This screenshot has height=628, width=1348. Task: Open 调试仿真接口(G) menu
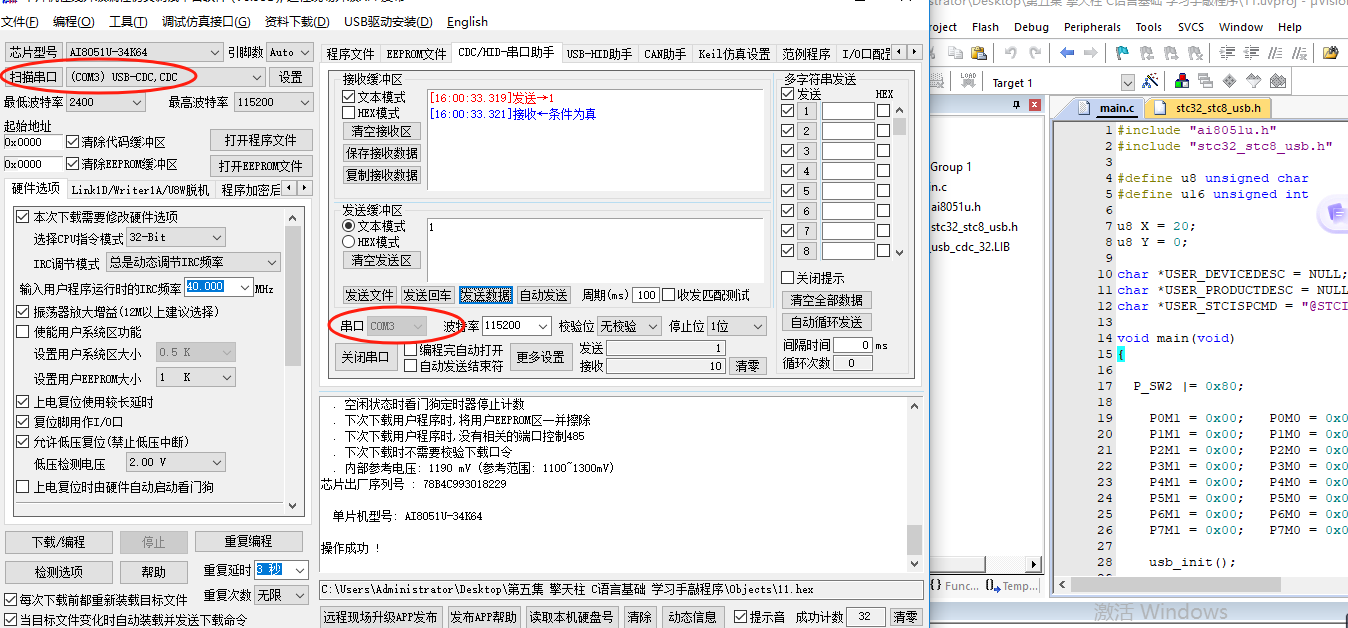click(207, 22)
